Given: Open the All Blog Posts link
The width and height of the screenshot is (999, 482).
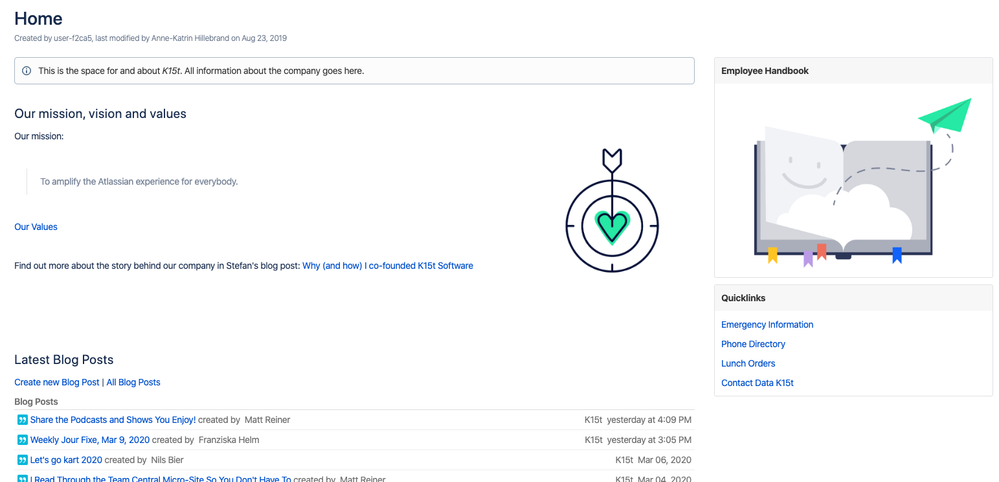Looking at the screenshot, I should click(133, 383).
